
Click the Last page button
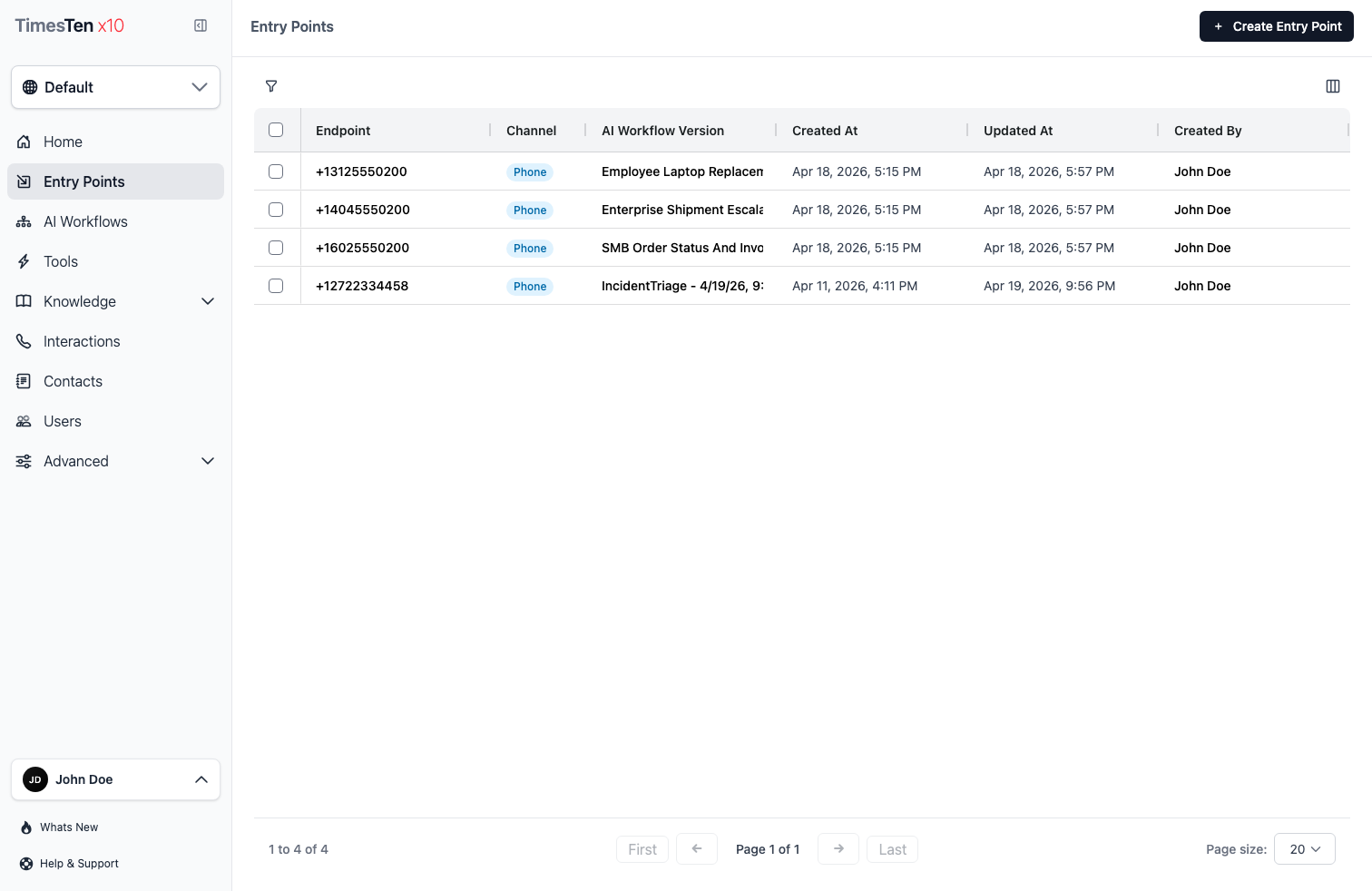coord(893,849)
